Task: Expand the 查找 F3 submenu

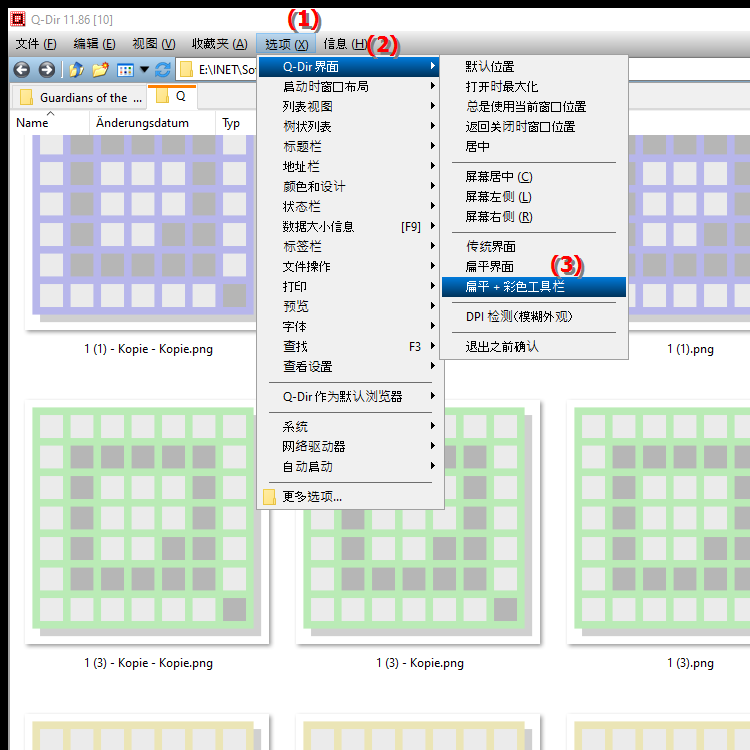Action: 349,347
